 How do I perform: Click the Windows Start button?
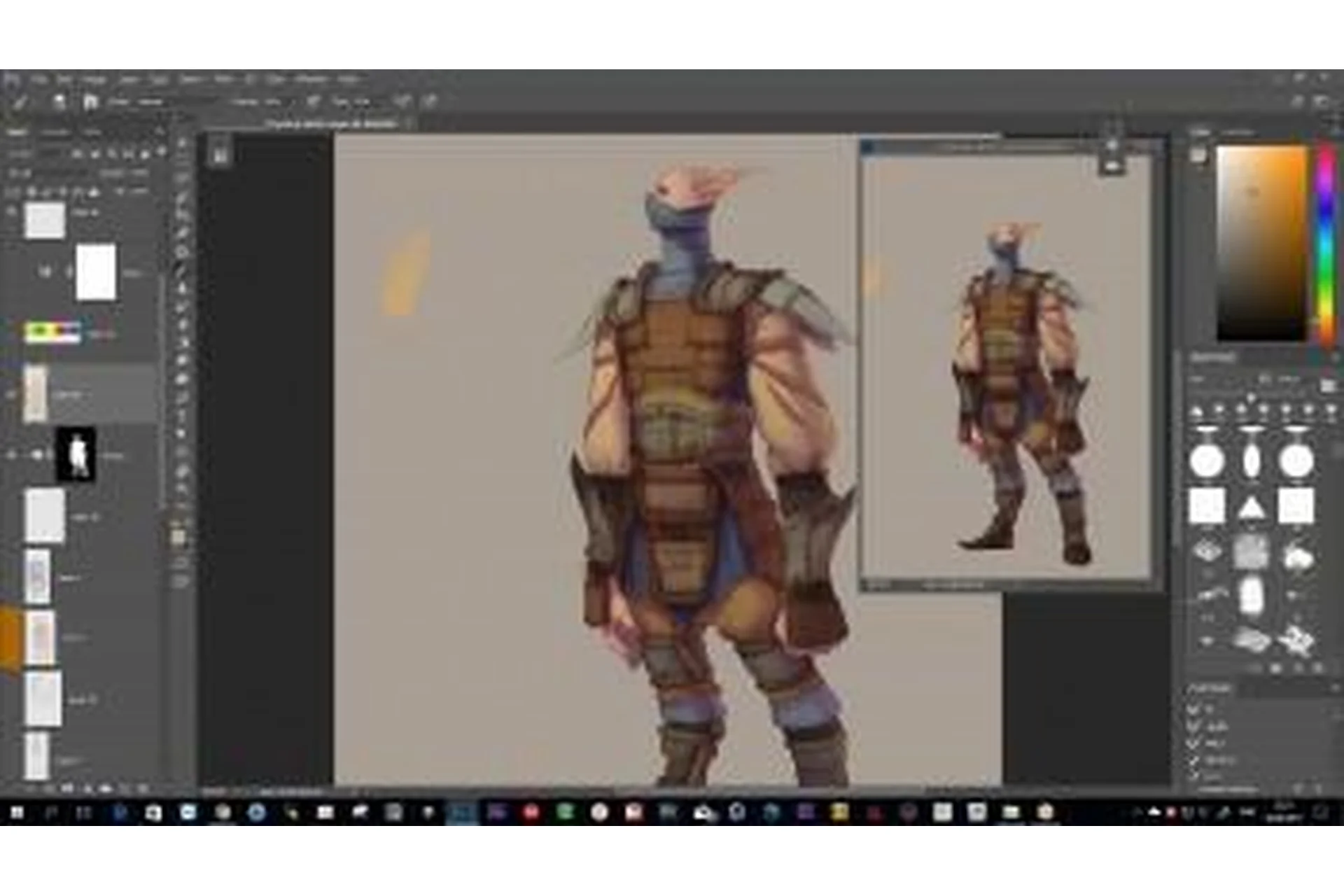tap(17, 813)
